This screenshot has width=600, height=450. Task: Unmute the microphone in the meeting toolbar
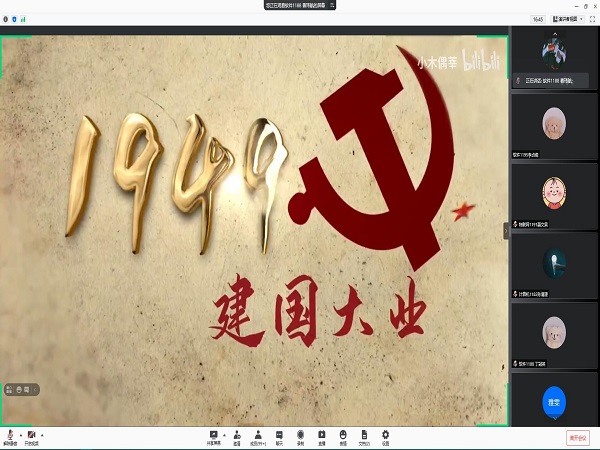tap(9, 435)
